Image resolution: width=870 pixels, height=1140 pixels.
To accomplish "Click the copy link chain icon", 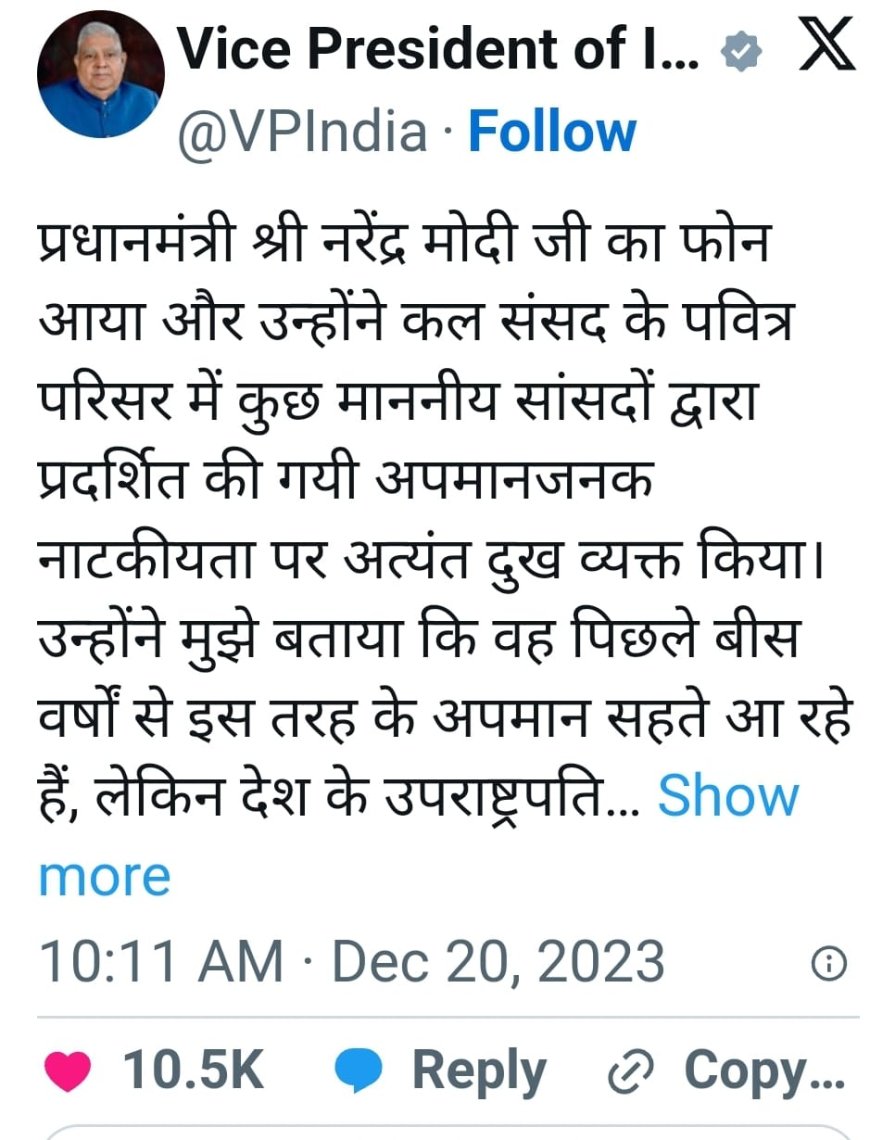I will pos(630,1073).
